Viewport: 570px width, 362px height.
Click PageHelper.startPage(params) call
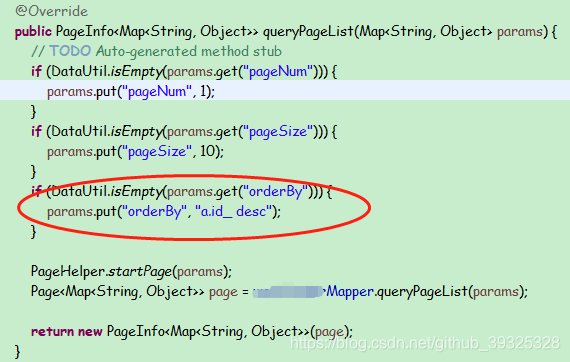click(x=131, y=271)
